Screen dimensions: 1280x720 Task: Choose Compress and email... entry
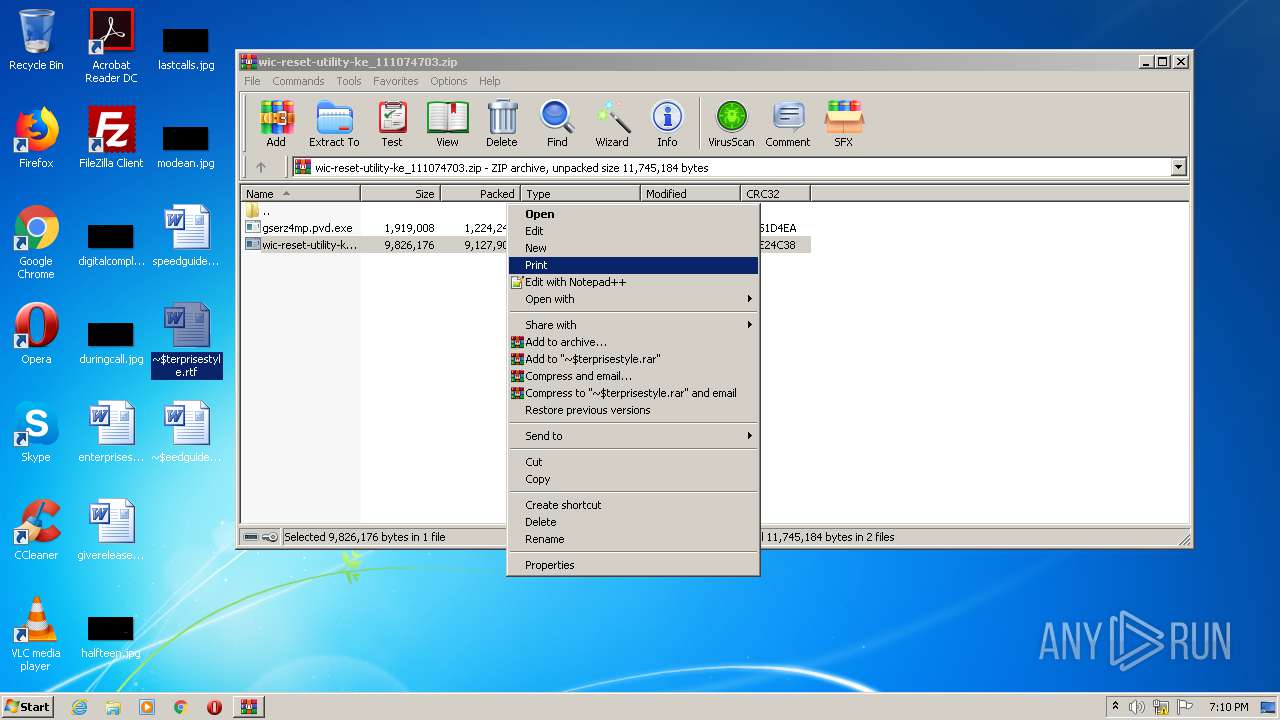633,376
